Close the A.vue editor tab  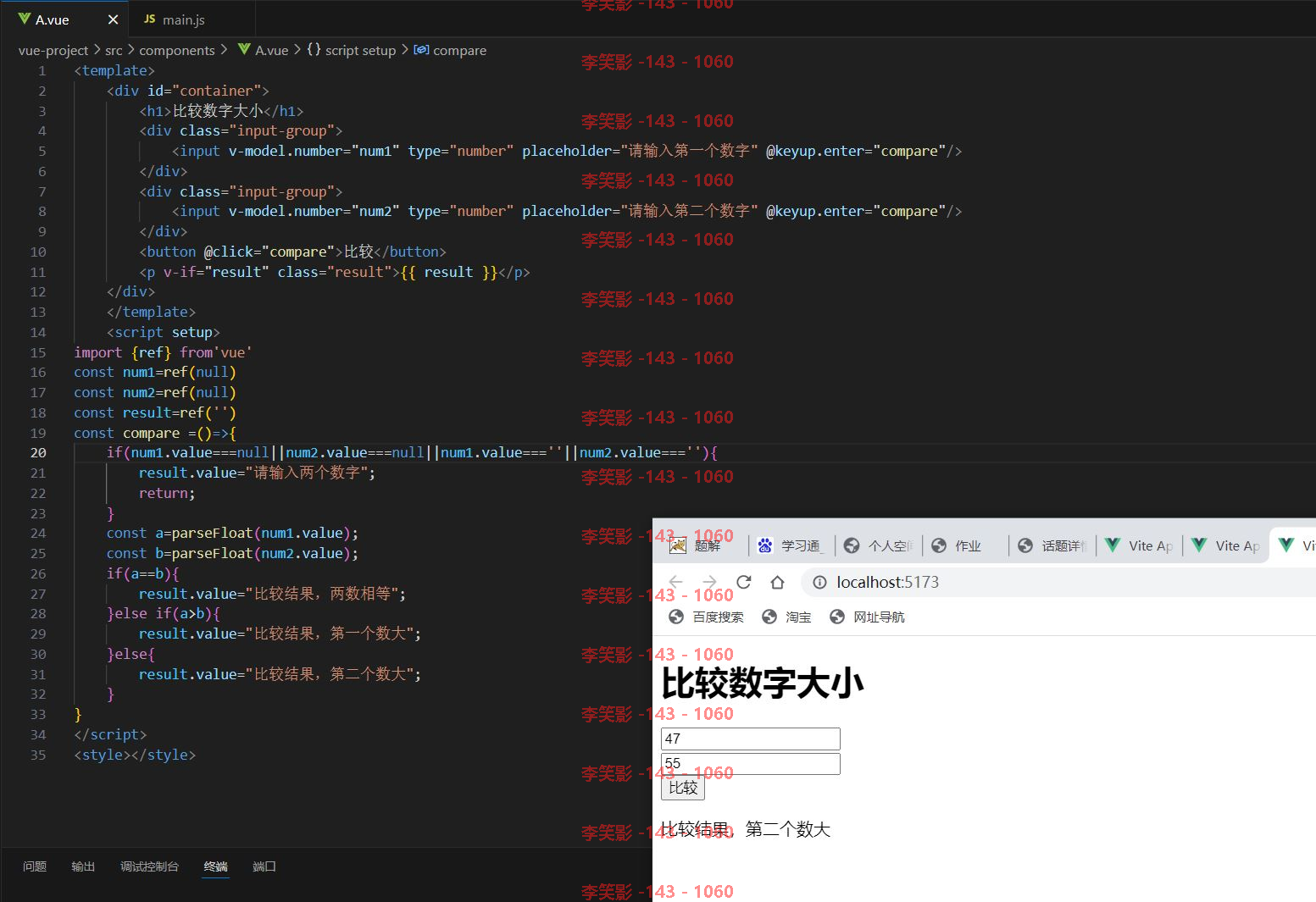[113, 19]
